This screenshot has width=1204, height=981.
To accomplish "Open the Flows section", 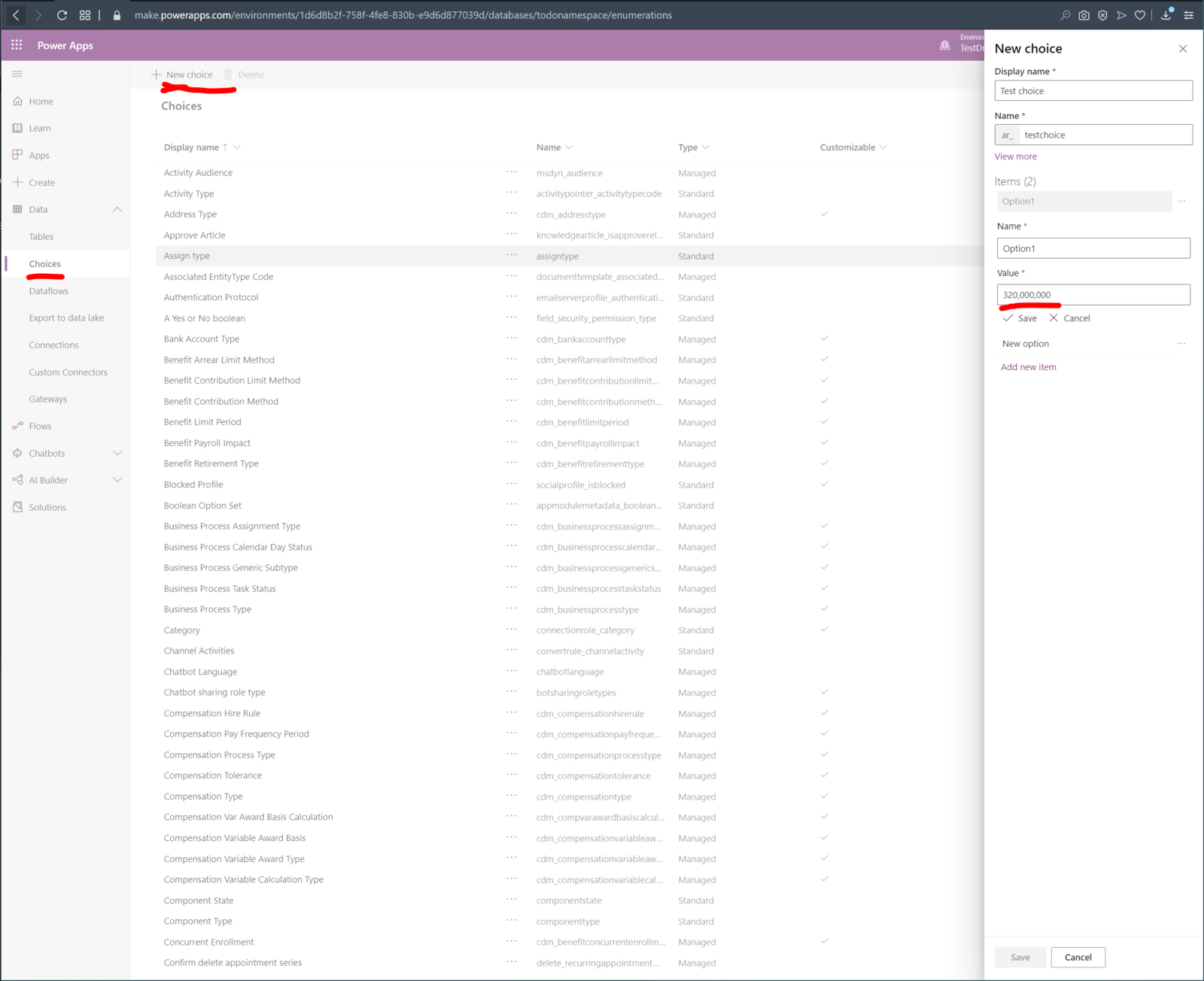I will tap(40, 426).
